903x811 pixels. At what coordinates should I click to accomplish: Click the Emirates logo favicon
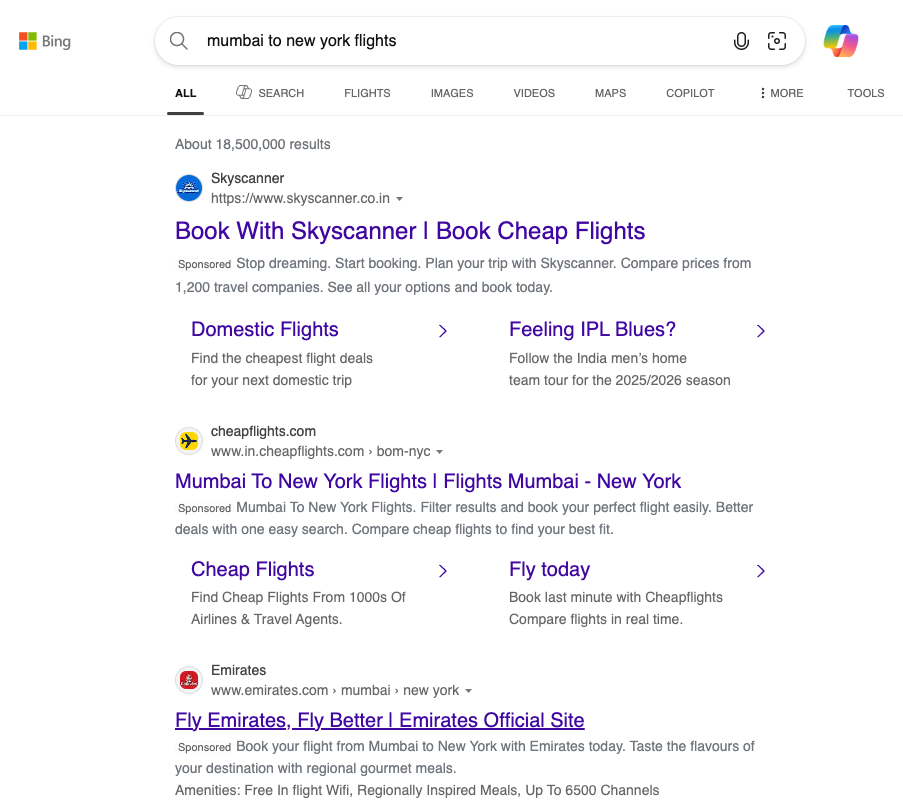(189, 679)
